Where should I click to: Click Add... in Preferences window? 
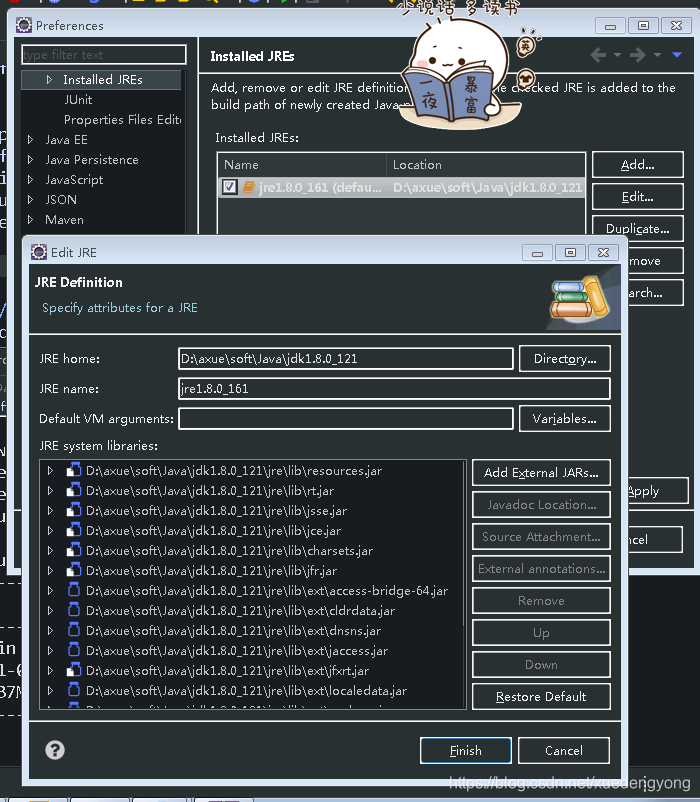(x=638, y=165)
